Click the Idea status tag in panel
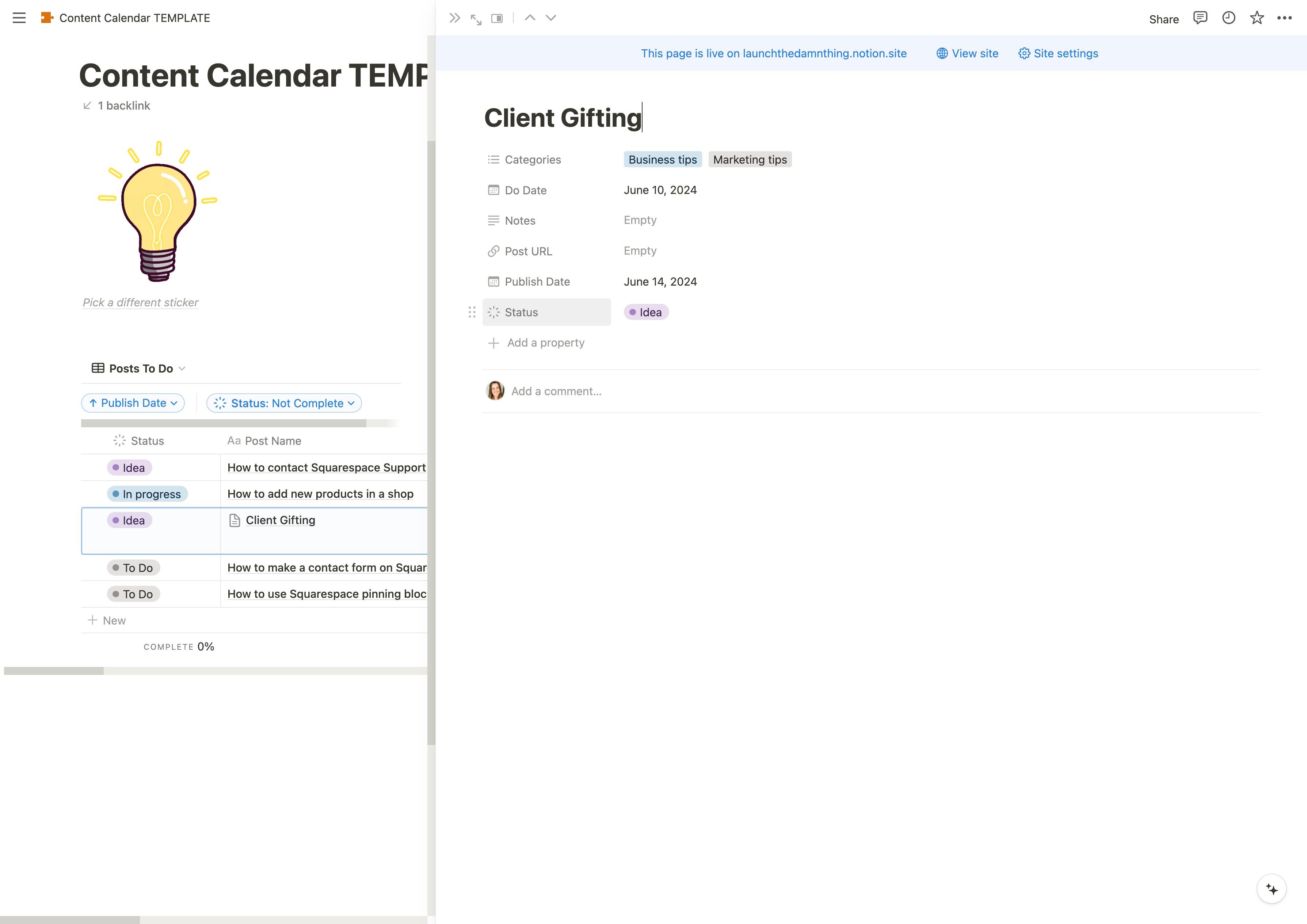 pos(646,312)
